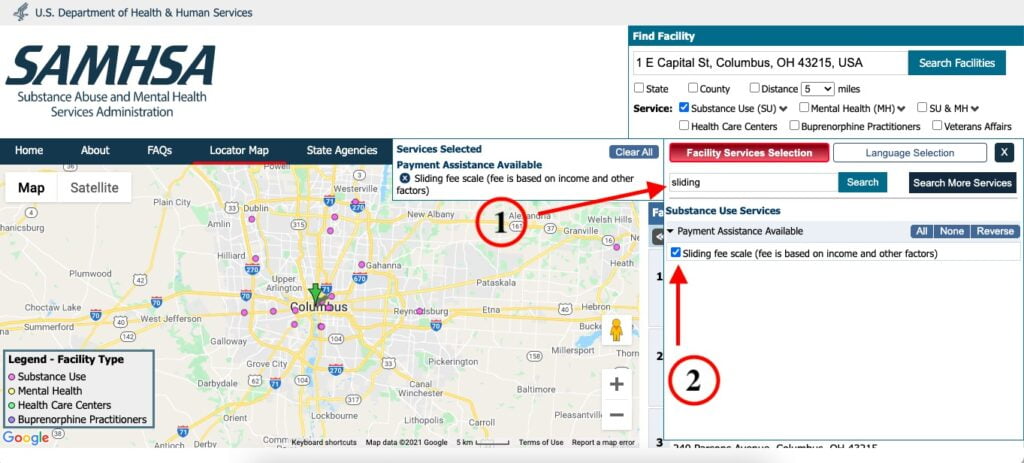Remove Sliding fee scale with the x icon

point(405,178)
